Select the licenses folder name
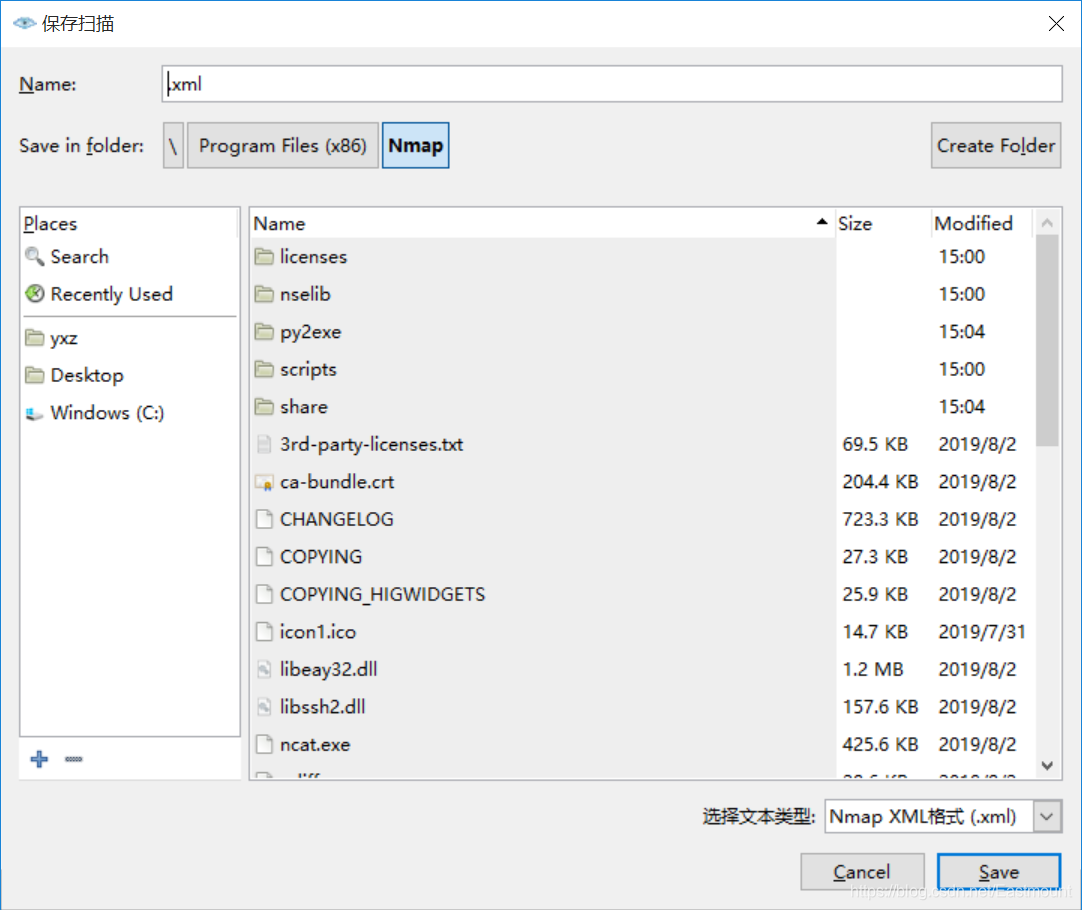Viewport: 1082px width, 910px height. pyautogui.click(x=313, y=257)
